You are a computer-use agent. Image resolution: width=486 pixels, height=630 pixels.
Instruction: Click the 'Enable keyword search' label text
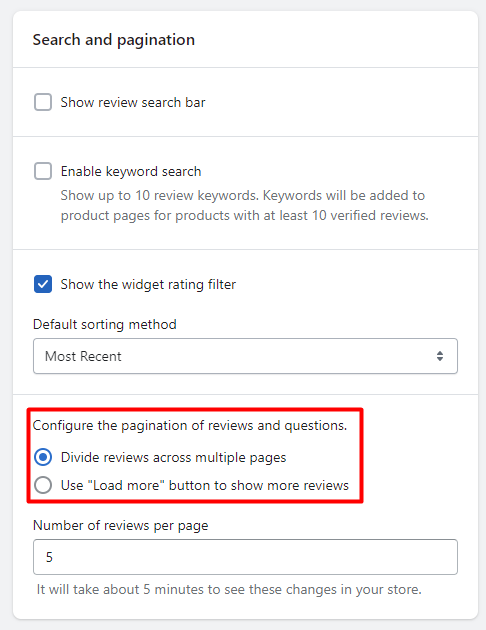131,172
